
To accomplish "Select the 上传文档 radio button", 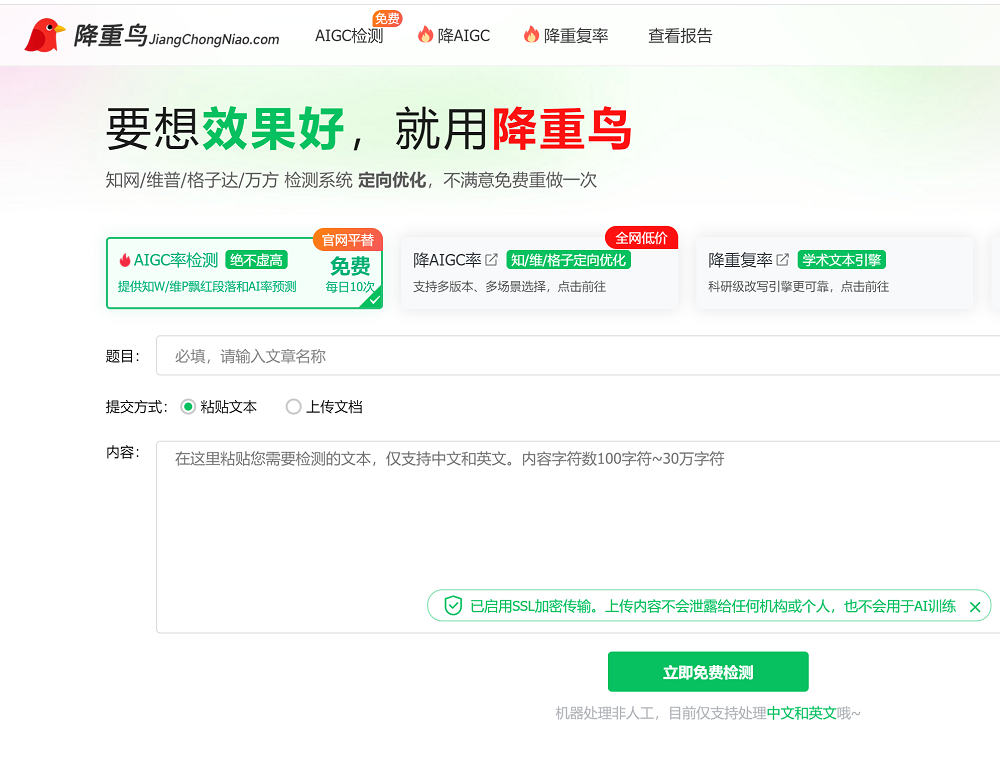I will coord(293,406).
